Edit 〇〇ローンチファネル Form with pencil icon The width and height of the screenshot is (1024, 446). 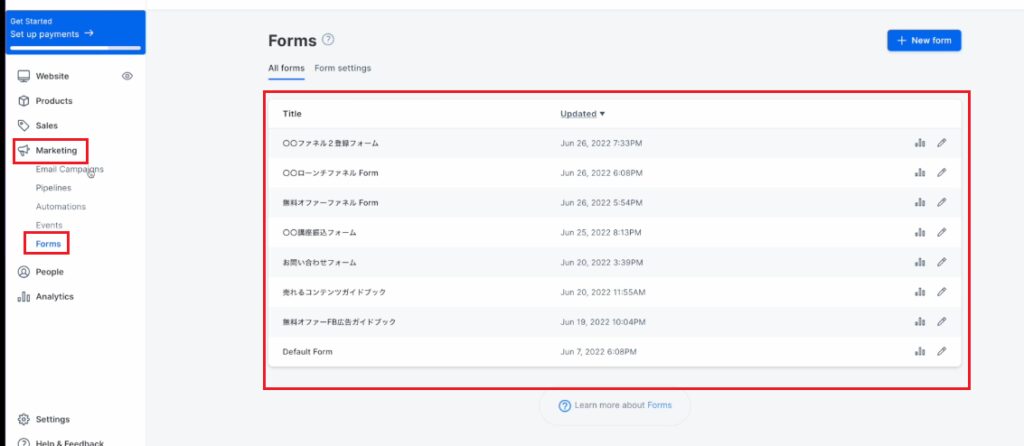pos(941,172)
